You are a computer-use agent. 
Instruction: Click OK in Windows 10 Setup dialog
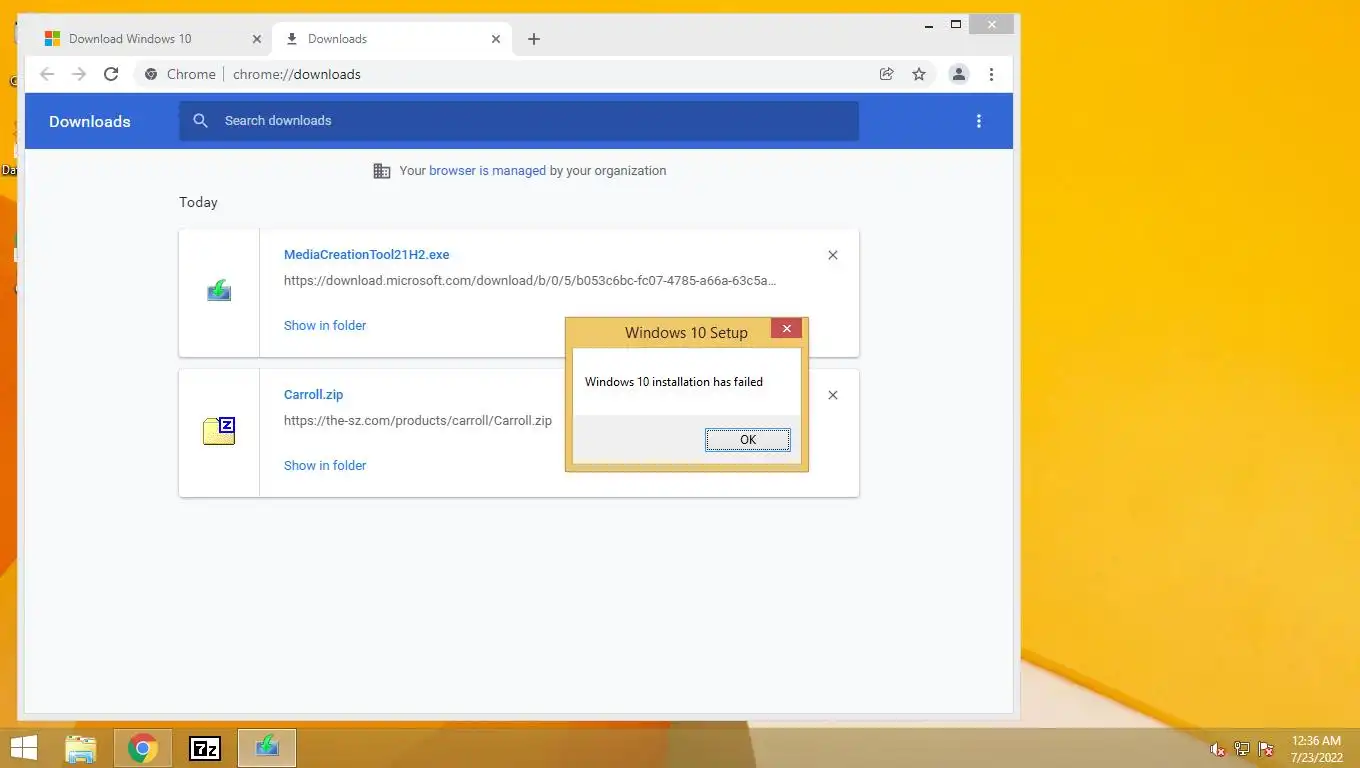pos(747,440)
